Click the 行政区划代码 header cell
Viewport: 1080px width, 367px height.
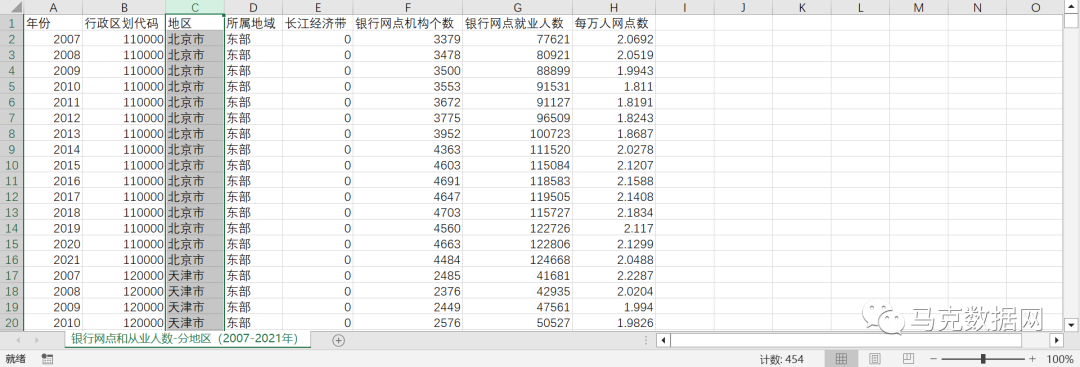[124, 23]
